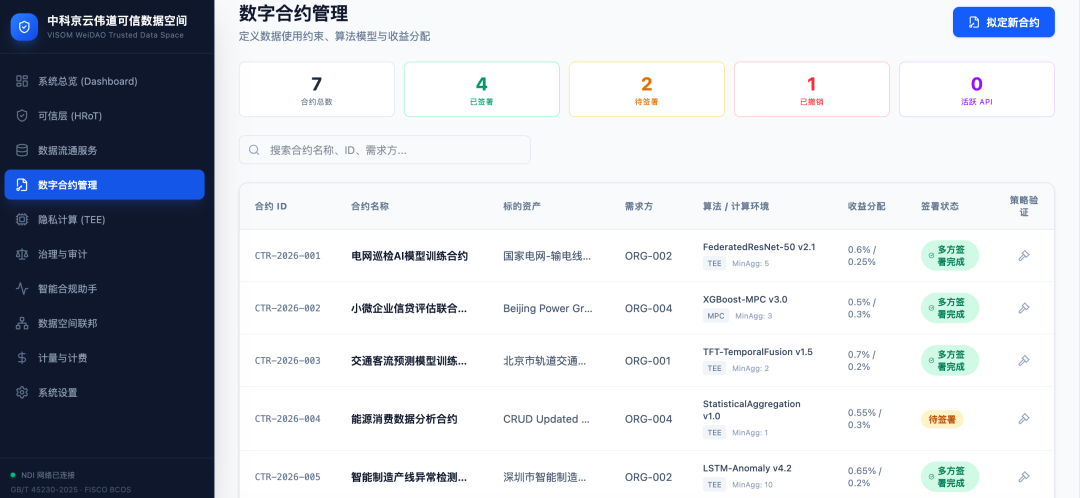Viewport: 1080px width, 498px height.
Task: Select the 已签署 summary card
Action: click(481, 90)
